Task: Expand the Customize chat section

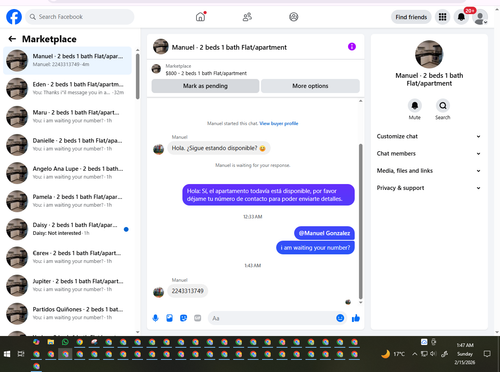Action: 429,136
